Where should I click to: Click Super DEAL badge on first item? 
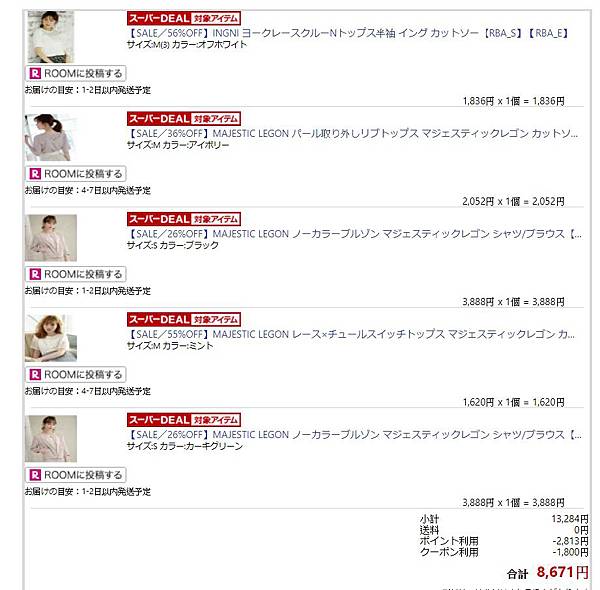(184, 18)
